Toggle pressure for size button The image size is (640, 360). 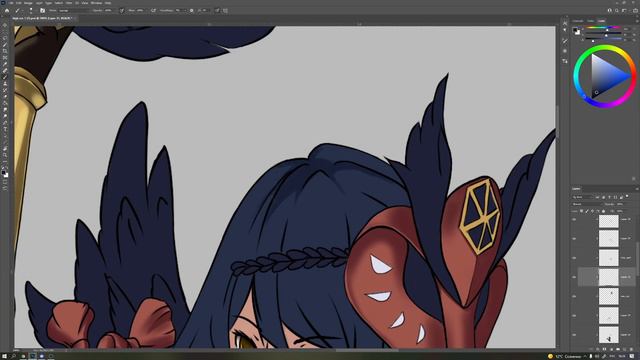217,11
